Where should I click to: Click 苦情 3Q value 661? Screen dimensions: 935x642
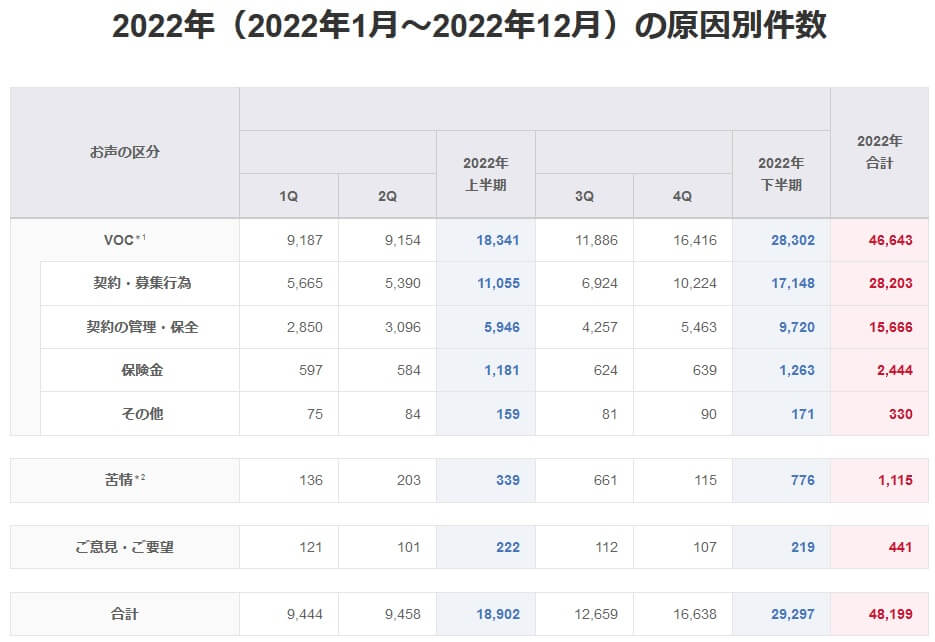(605, 480)
